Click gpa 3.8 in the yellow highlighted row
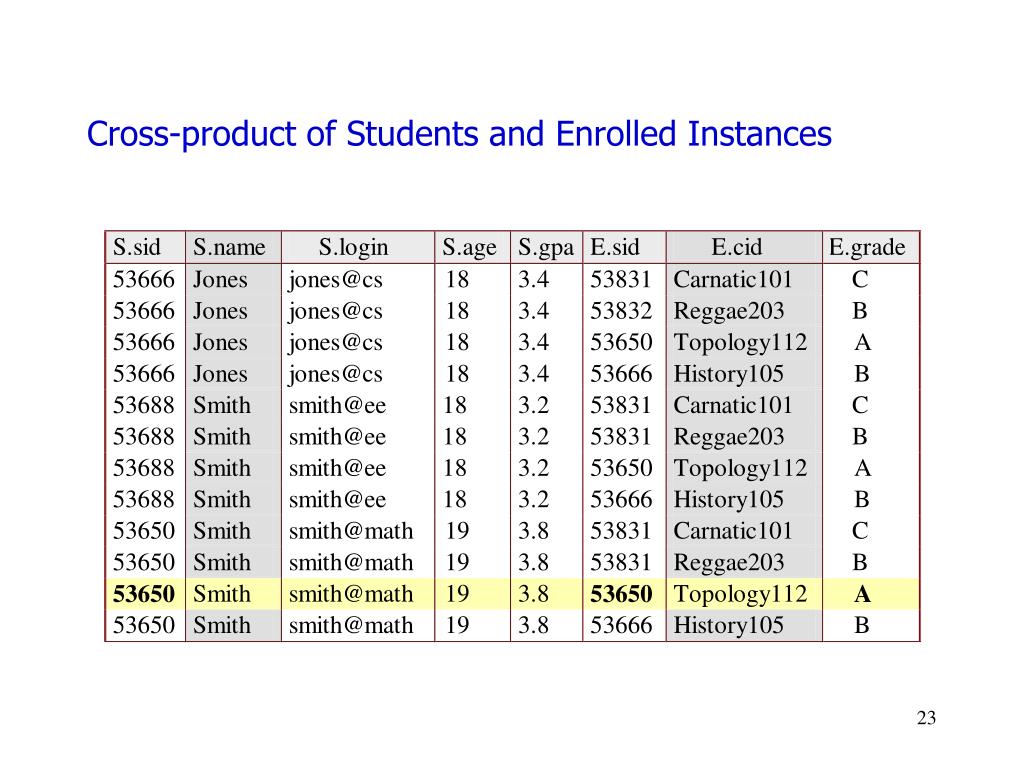1024x768 pixels. click(534, 594)
